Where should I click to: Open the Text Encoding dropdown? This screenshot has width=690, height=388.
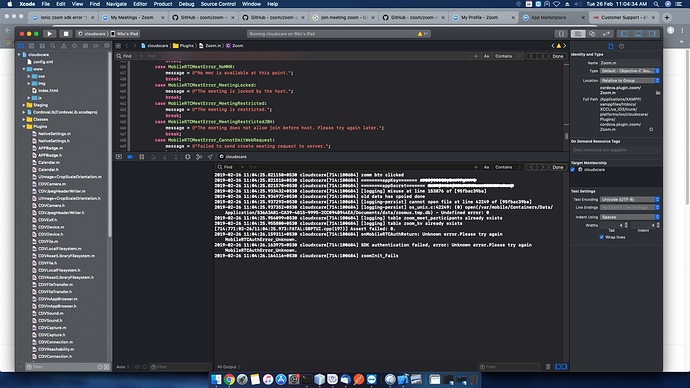point(630,199)
